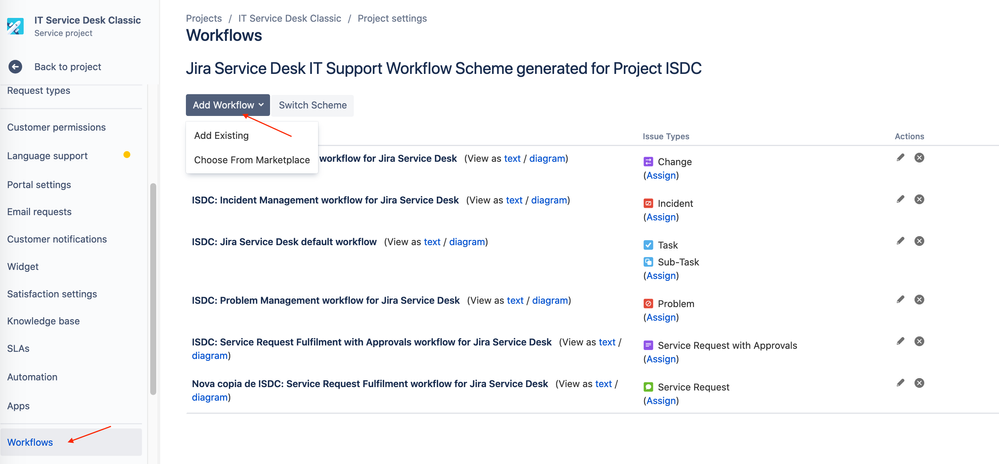
Task: Click the Switch Scheme button
Action: 313,105
